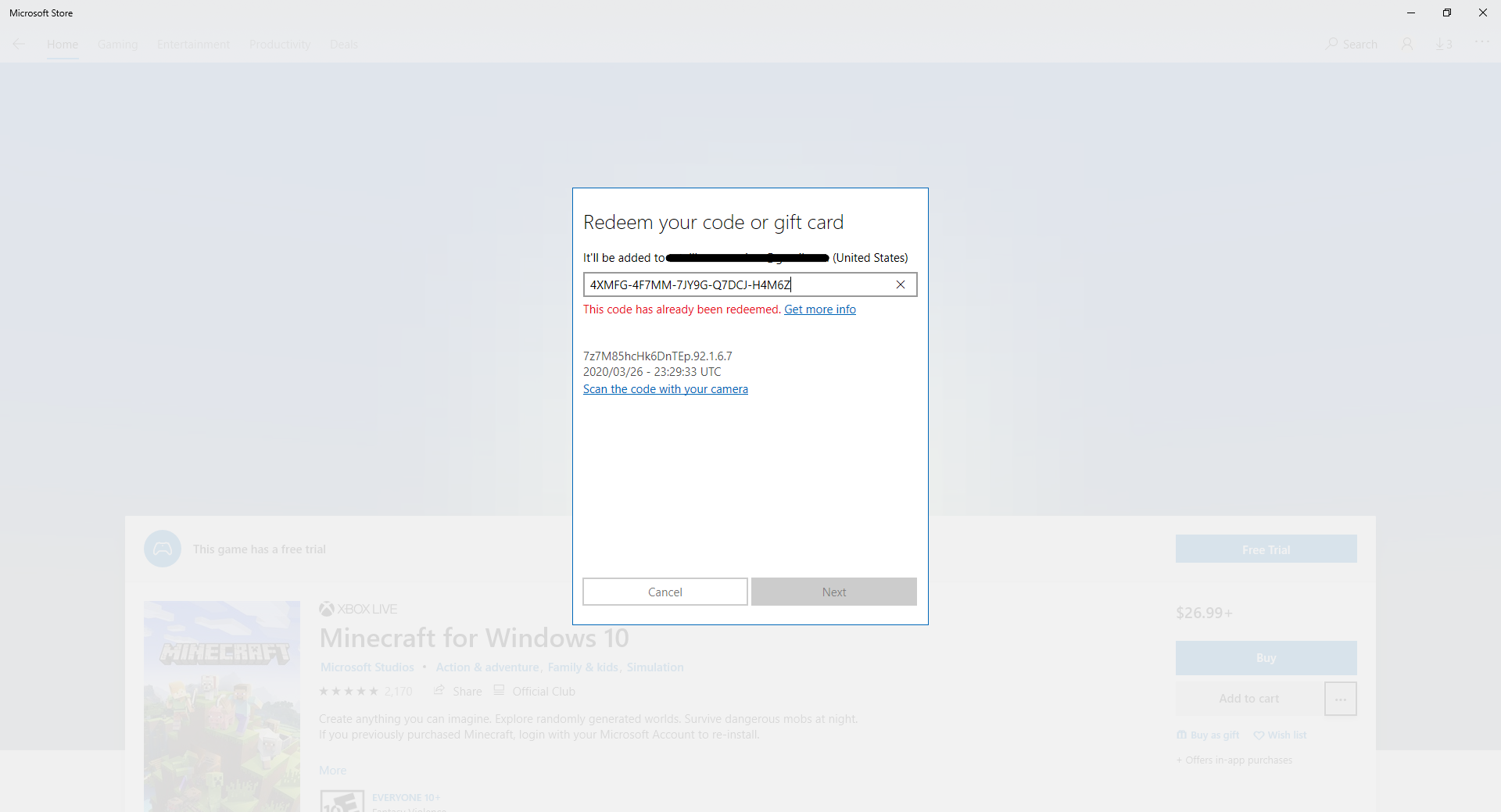This screenshot has height=812, width=1501.
Task: Open the See more ellipsis menu
Action: coord(1481,42)
